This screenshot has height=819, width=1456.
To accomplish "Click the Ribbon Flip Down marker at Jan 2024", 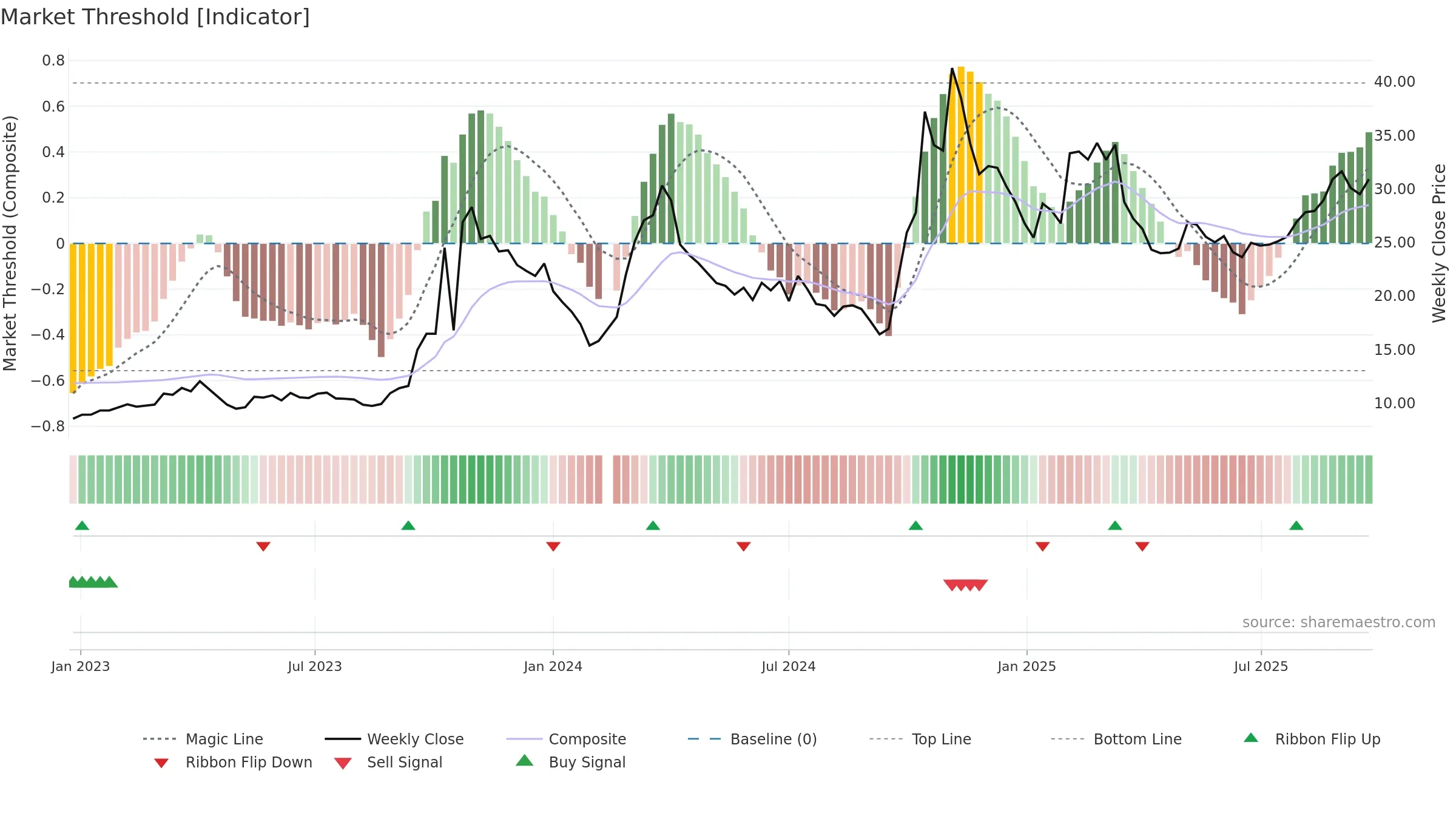I will point(553,547).
